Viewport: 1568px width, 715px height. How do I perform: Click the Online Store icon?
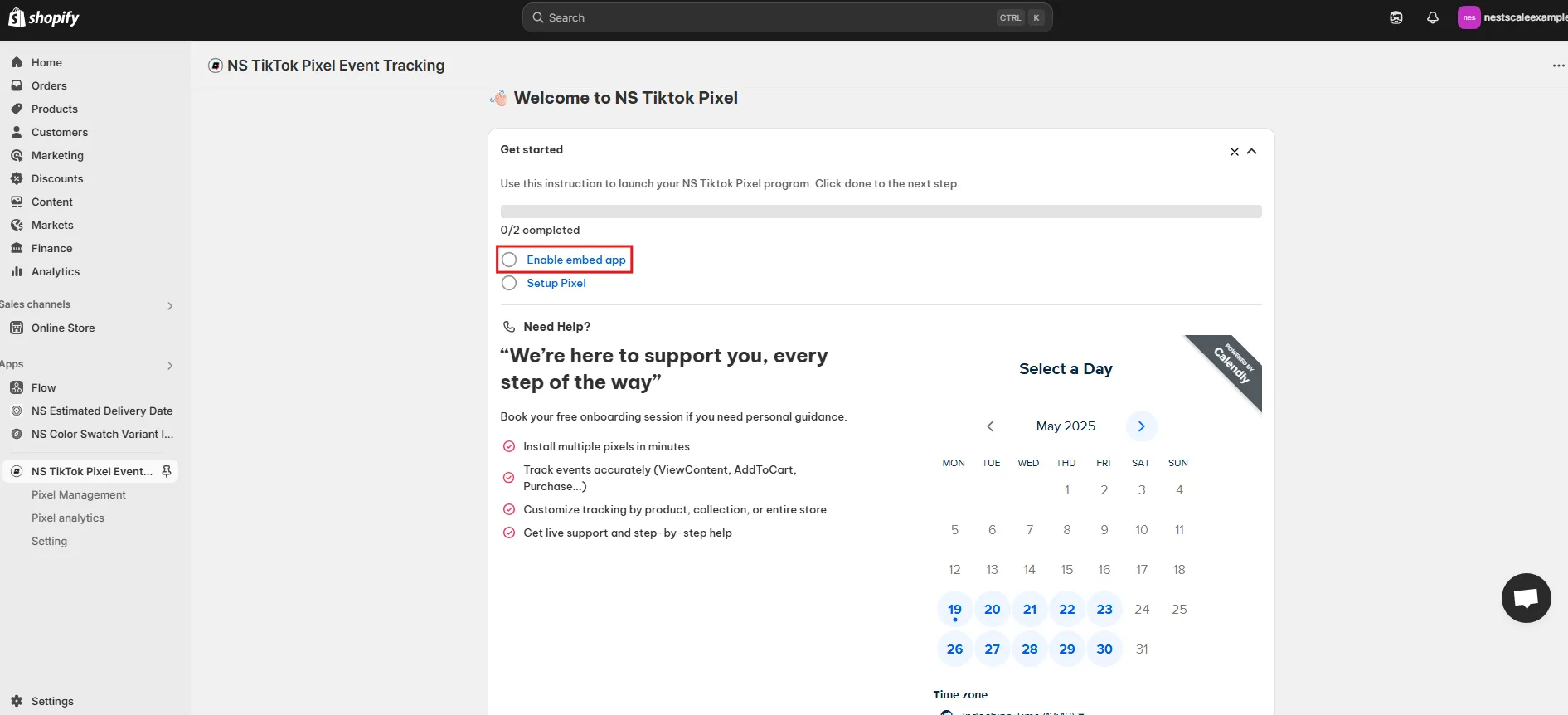(x=17, y=328)
